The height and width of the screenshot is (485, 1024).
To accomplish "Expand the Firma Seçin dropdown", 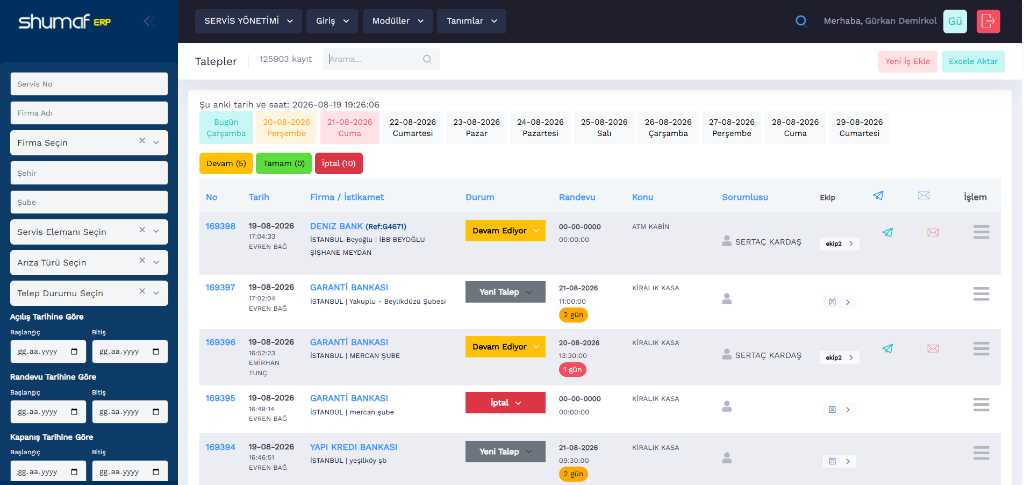I will point(156,142).
